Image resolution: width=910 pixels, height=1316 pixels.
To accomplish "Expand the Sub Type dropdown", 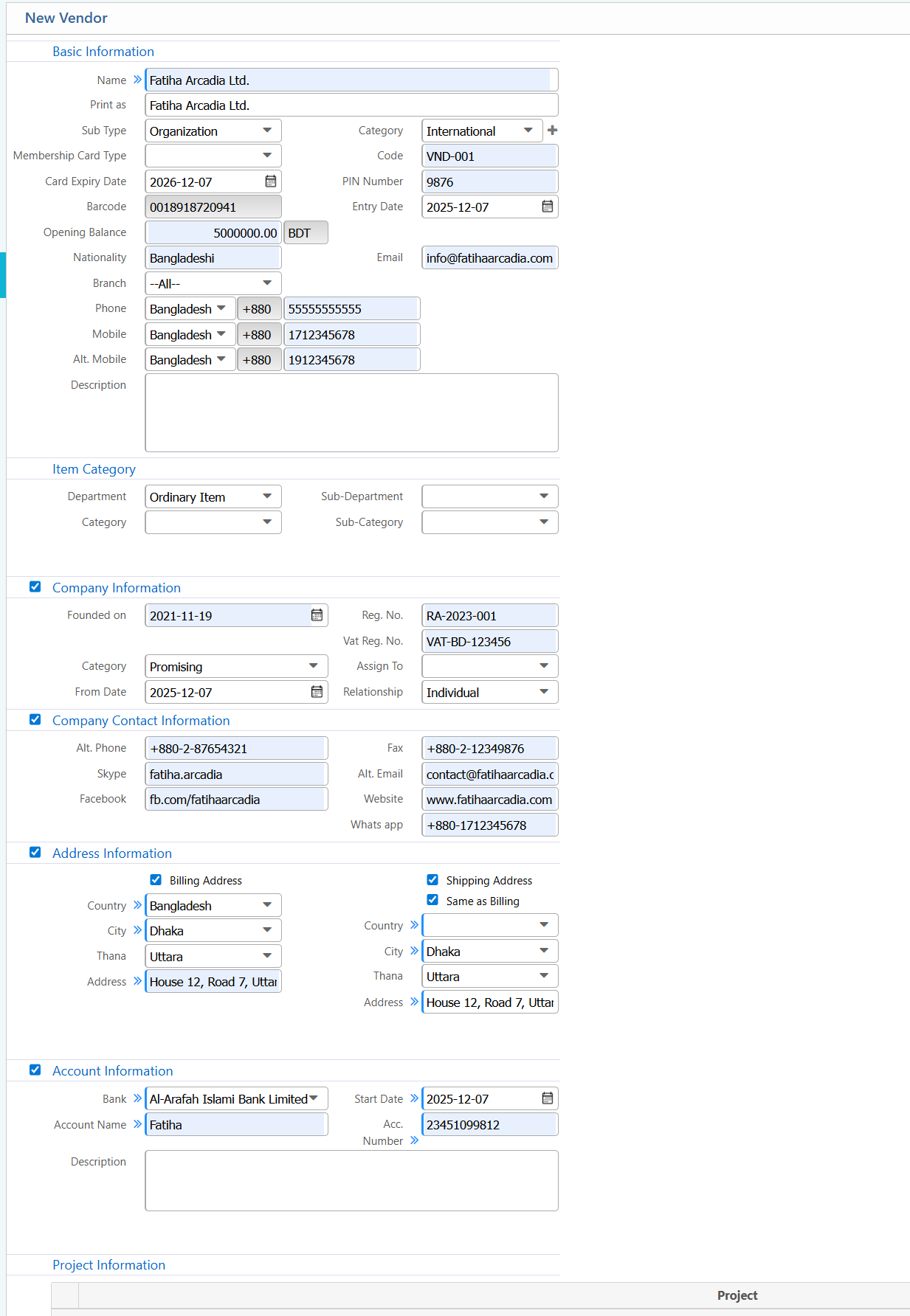I will pos(213,131).
